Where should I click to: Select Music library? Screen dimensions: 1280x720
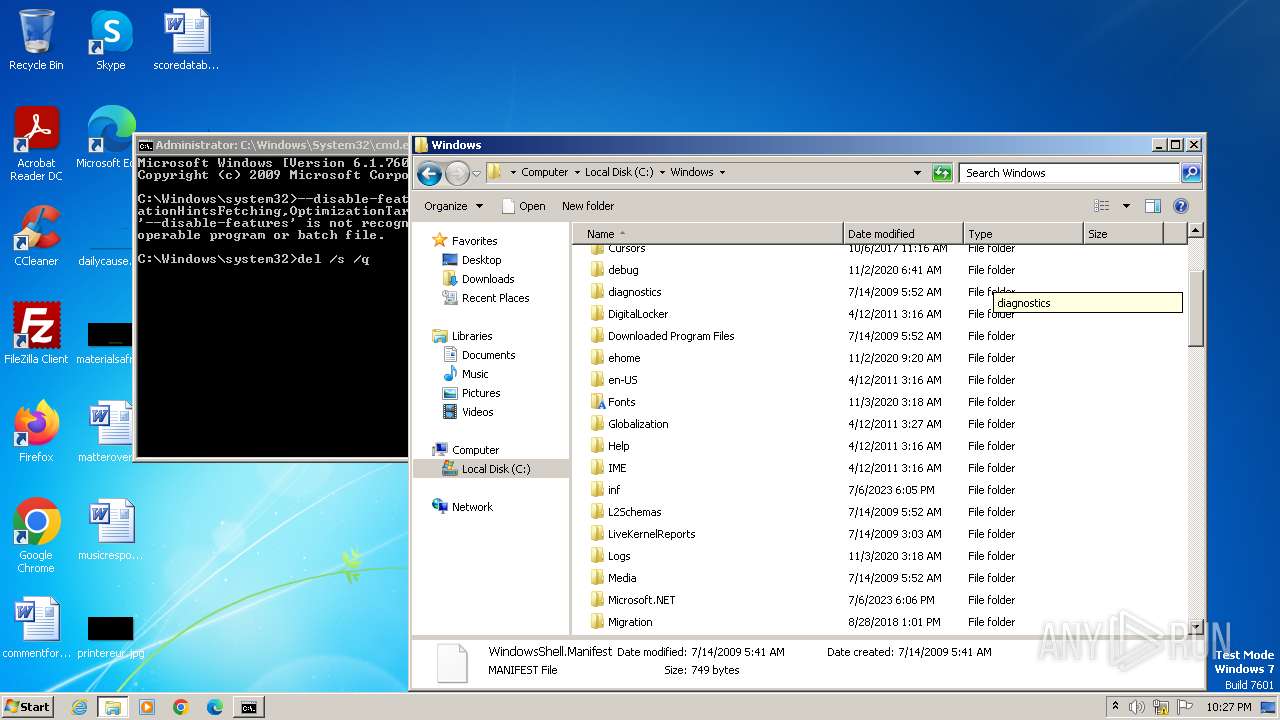coord(475,374)
